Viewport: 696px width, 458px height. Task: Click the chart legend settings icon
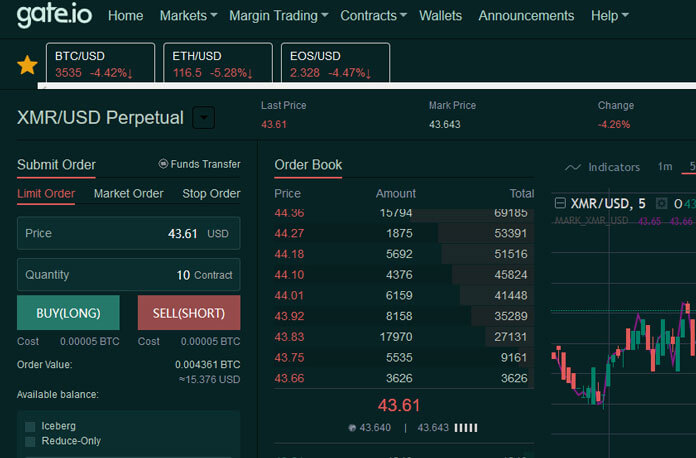[x=661, y=203]
